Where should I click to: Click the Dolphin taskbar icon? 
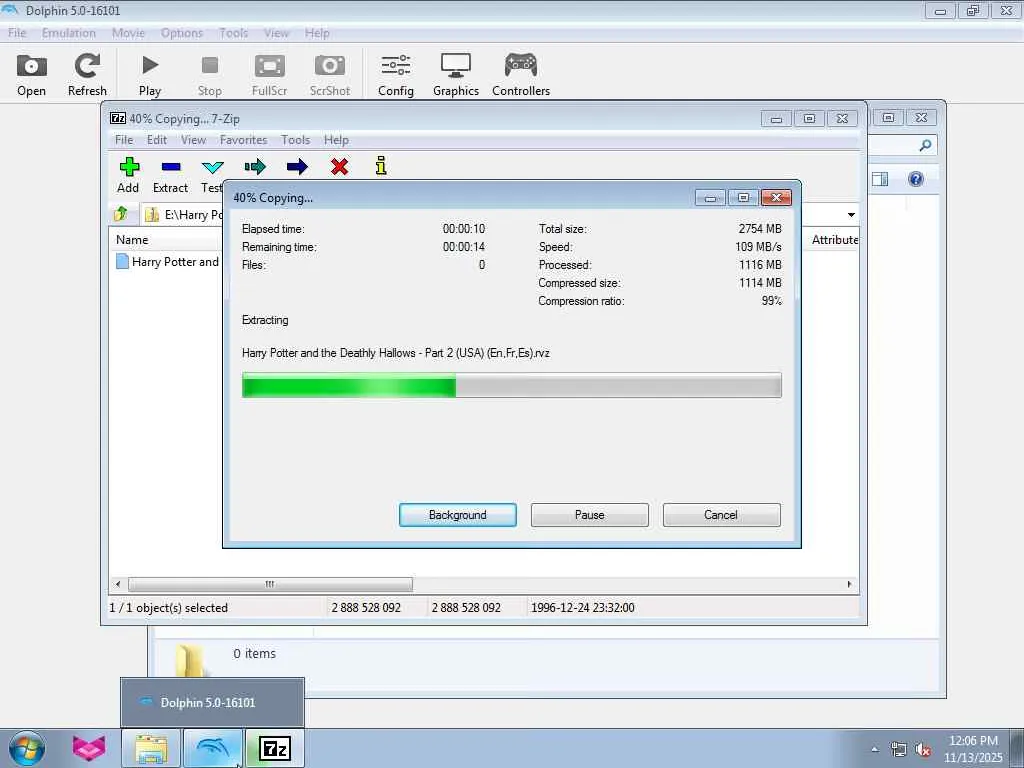point(213,748)
